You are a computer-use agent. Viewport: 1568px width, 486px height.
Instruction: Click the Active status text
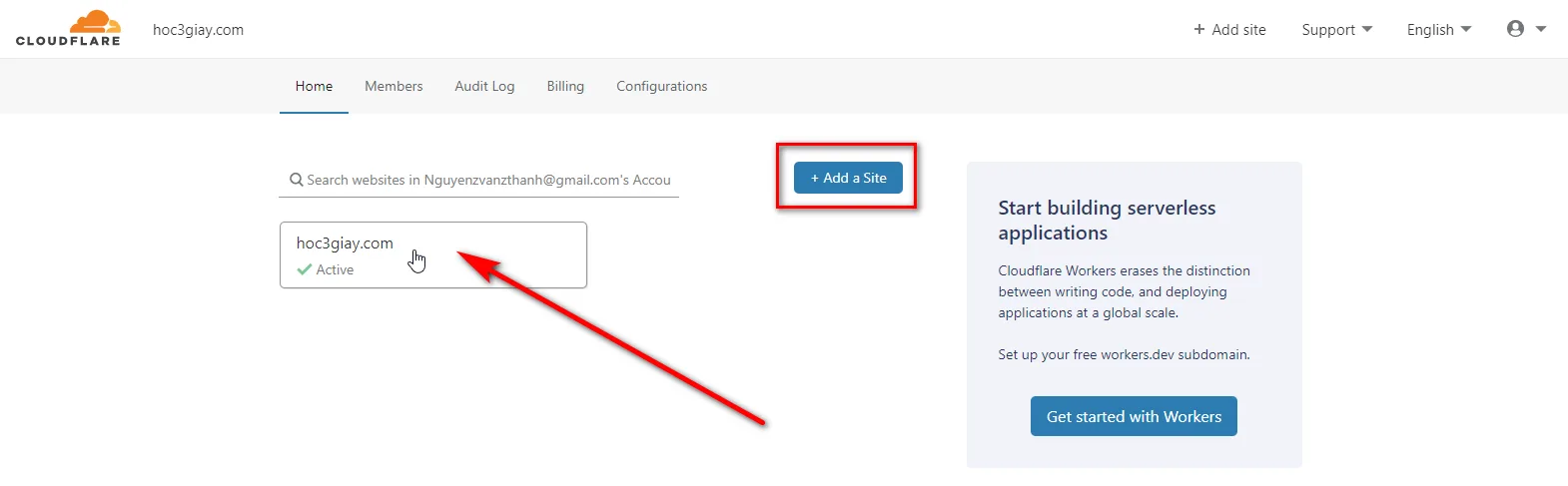coord(335,269)
